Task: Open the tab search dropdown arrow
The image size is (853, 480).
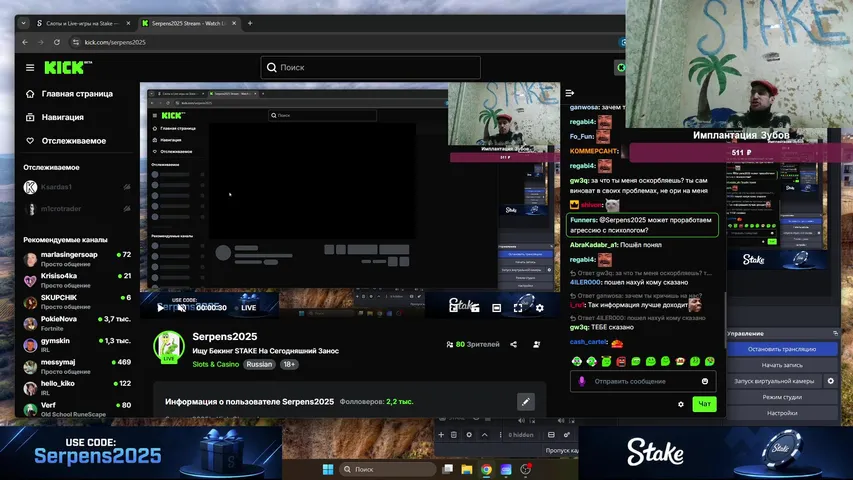Action: coord(23,23)
